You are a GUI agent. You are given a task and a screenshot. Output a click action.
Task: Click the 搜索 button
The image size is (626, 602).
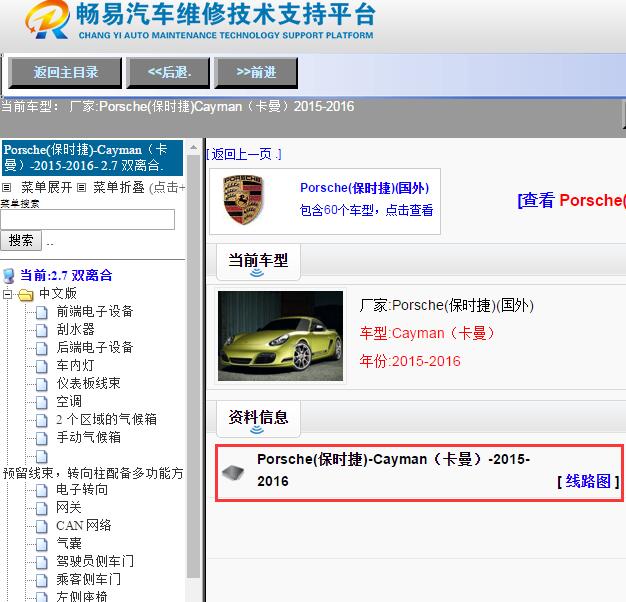pos(21,240)
